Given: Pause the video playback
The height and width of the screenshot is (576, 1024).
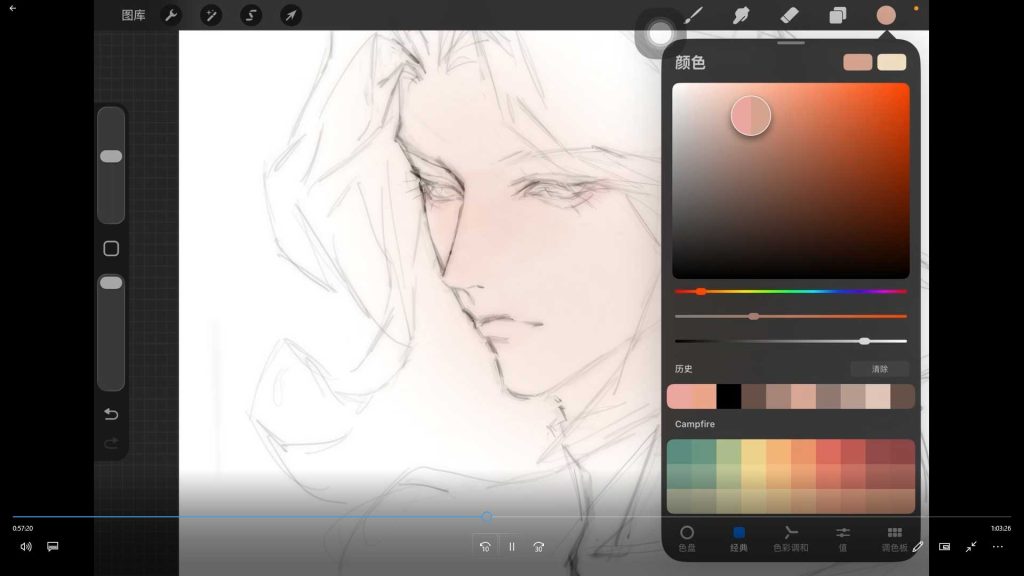Looking at the screenshot, I should point(512,547).
